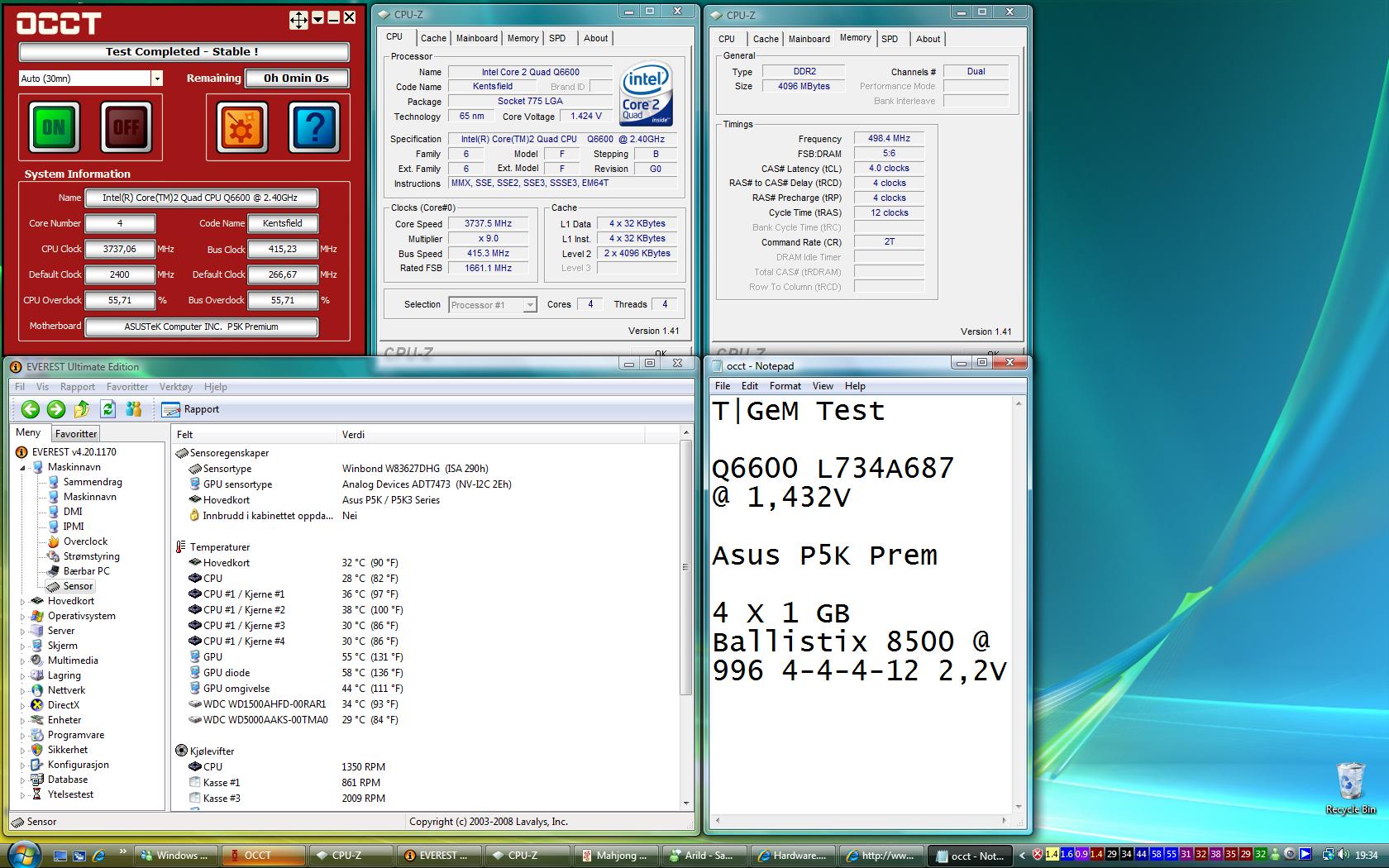Open CPU-Z Processor #1 selection dropdown
Viewport: 1389px width, 868px height.
coord(530,305)
